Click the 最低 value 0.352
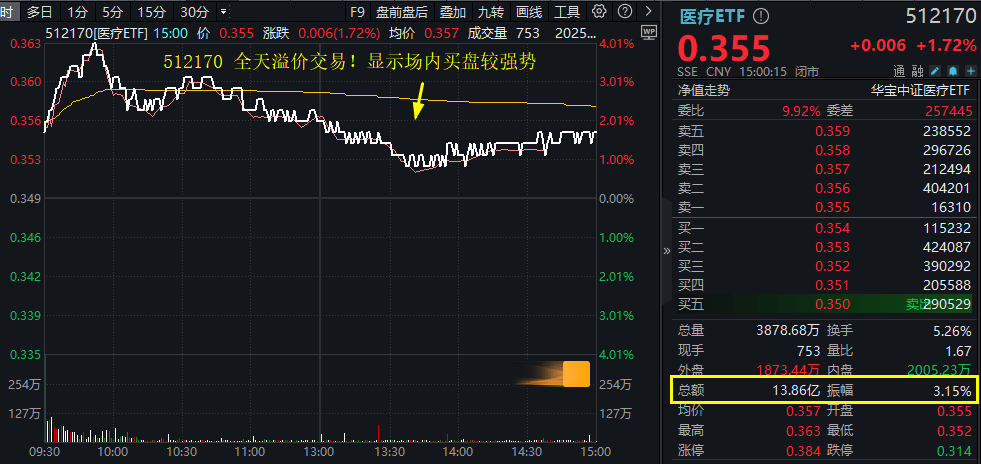The image size is (981, 464). click(x=955, y=431)
